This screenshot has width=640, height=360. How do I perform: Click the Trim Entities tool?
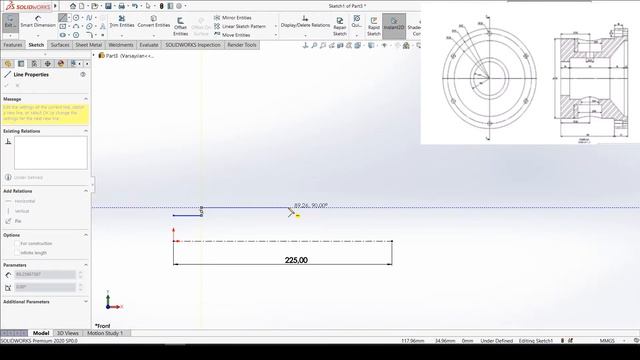coord(122,22)
